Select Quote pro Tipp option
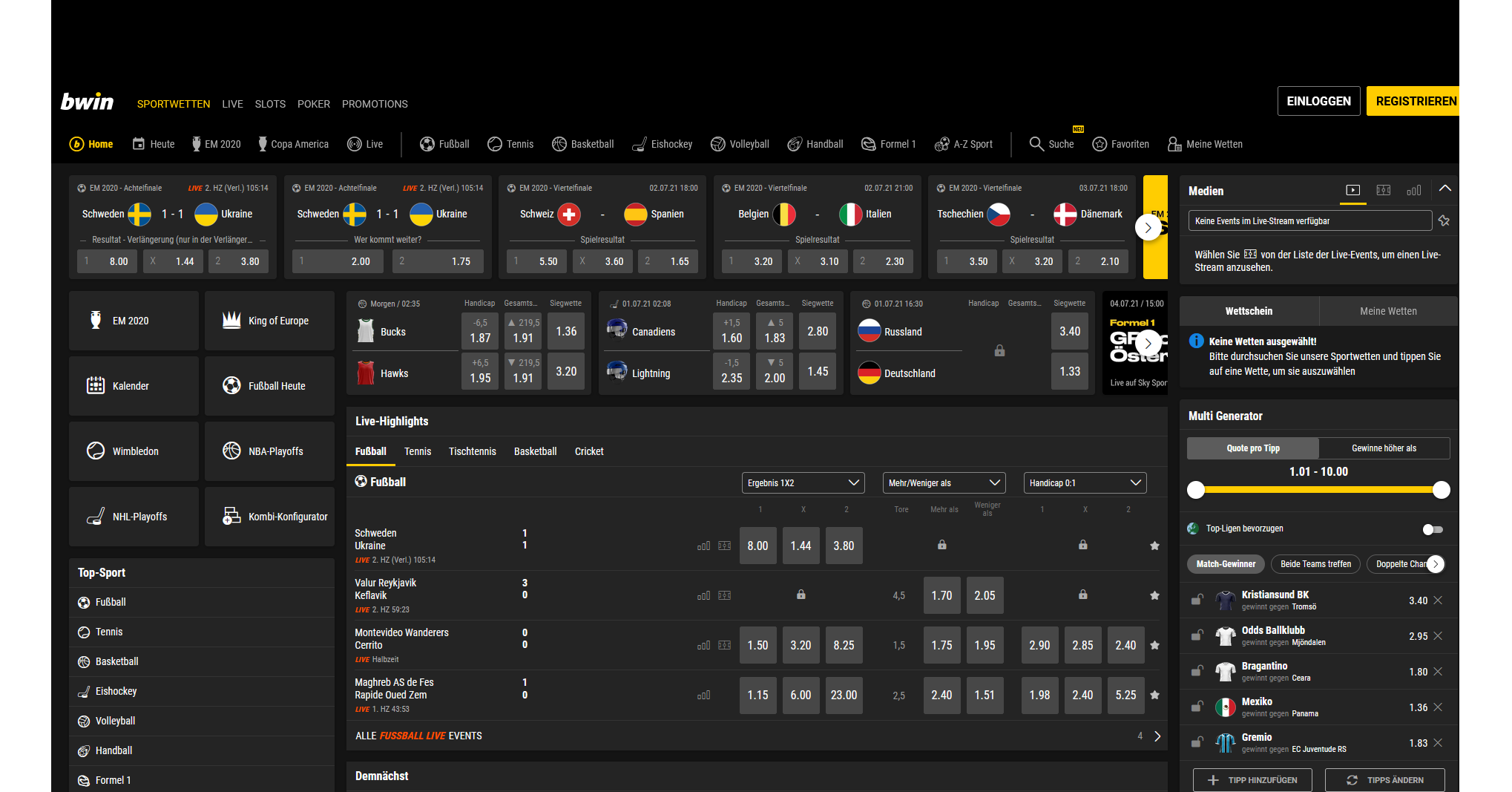This screenshot has height=792, width=1512. coord(1252,448)
